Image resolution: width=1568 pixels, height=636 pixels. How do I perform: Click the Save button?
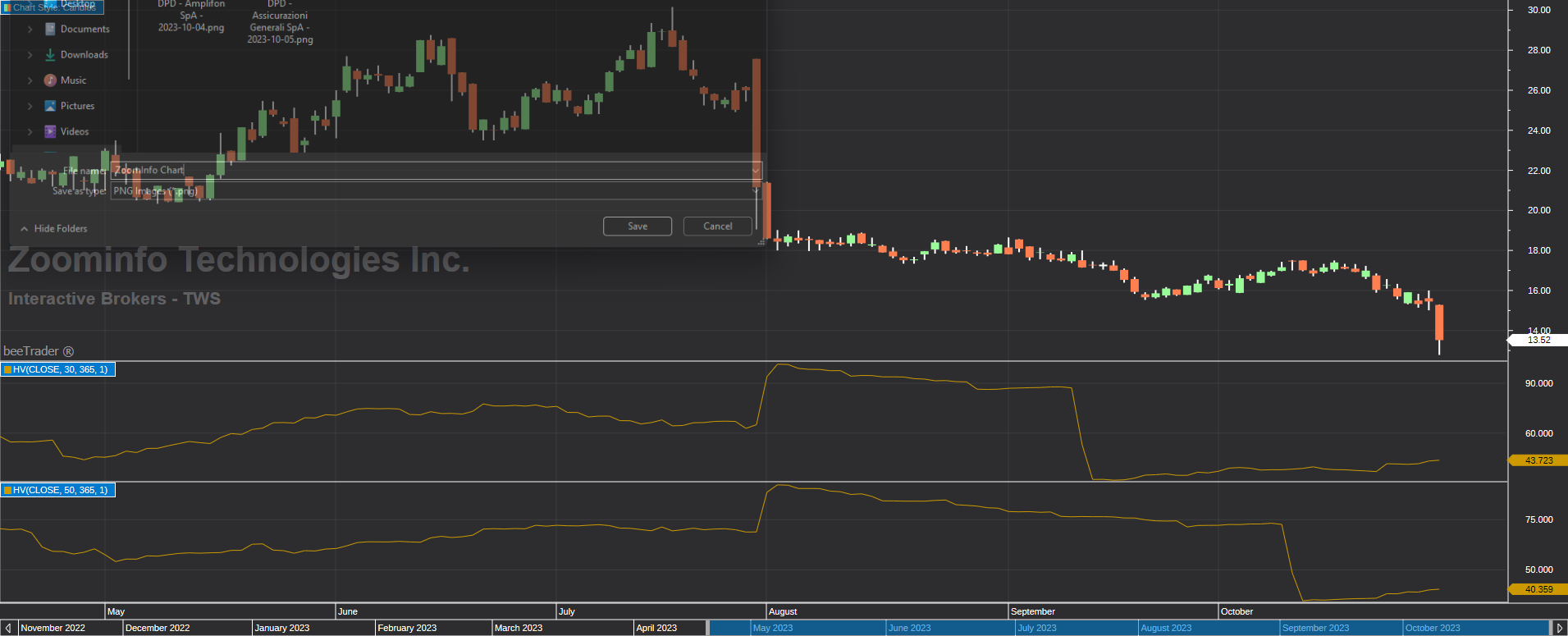(638, 226)
